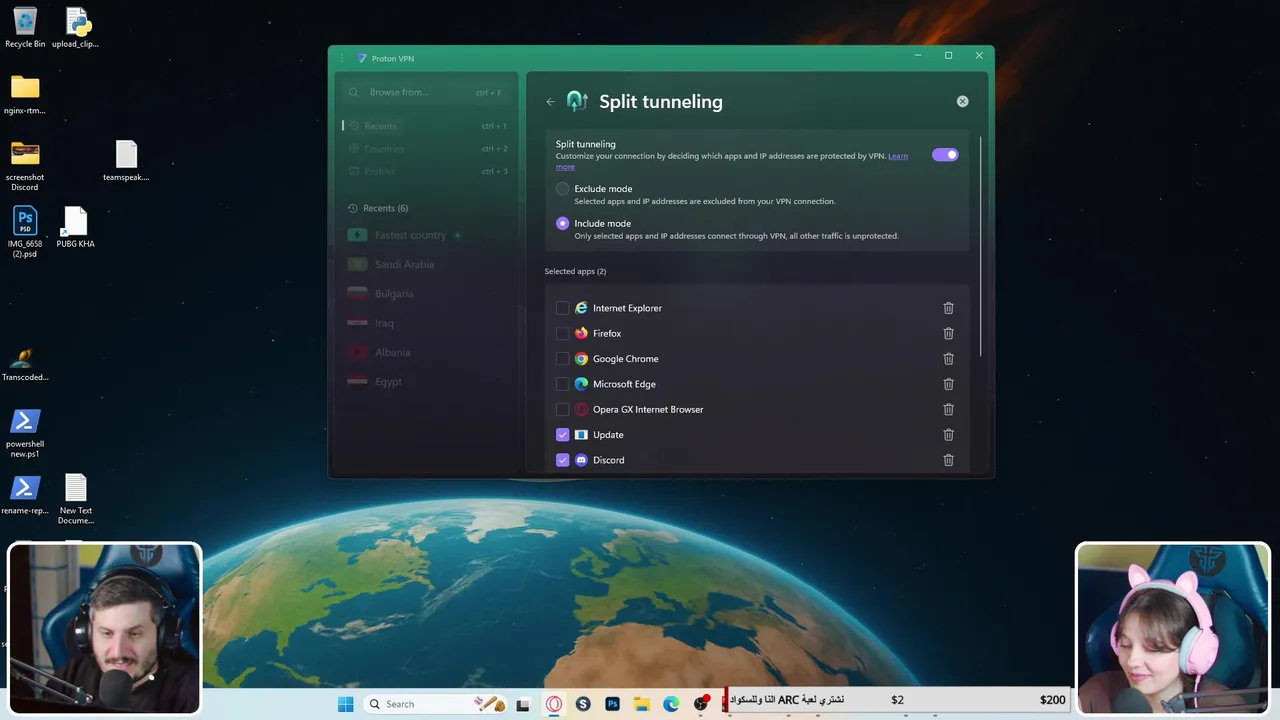1280x720 pixels.
Task: Open Photoshop from the taskbar
Action: point(612,704)
